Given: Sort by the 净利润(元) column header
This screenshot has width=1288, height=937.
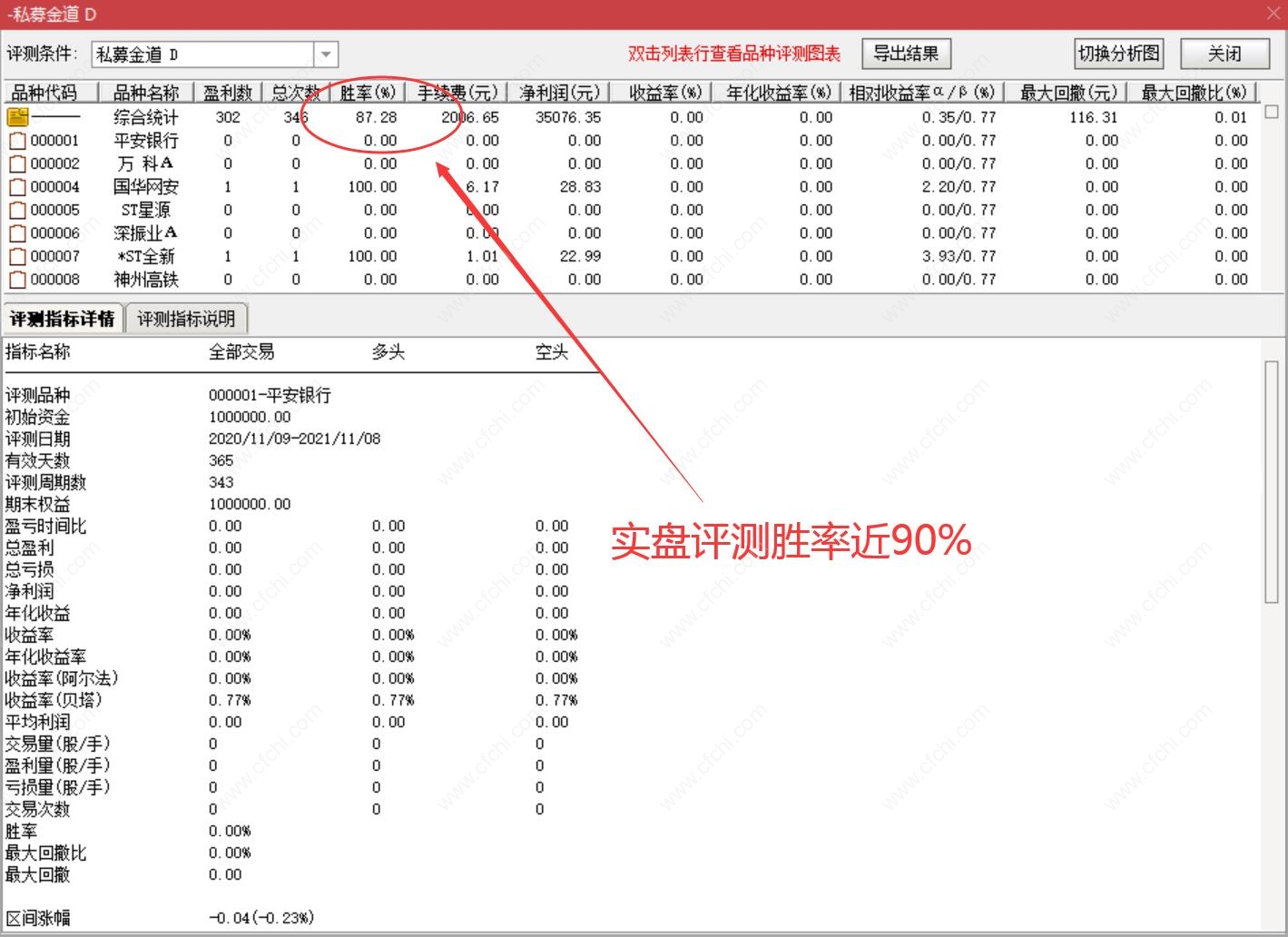Looking at the screenshot, I should (x=560, y=93).
